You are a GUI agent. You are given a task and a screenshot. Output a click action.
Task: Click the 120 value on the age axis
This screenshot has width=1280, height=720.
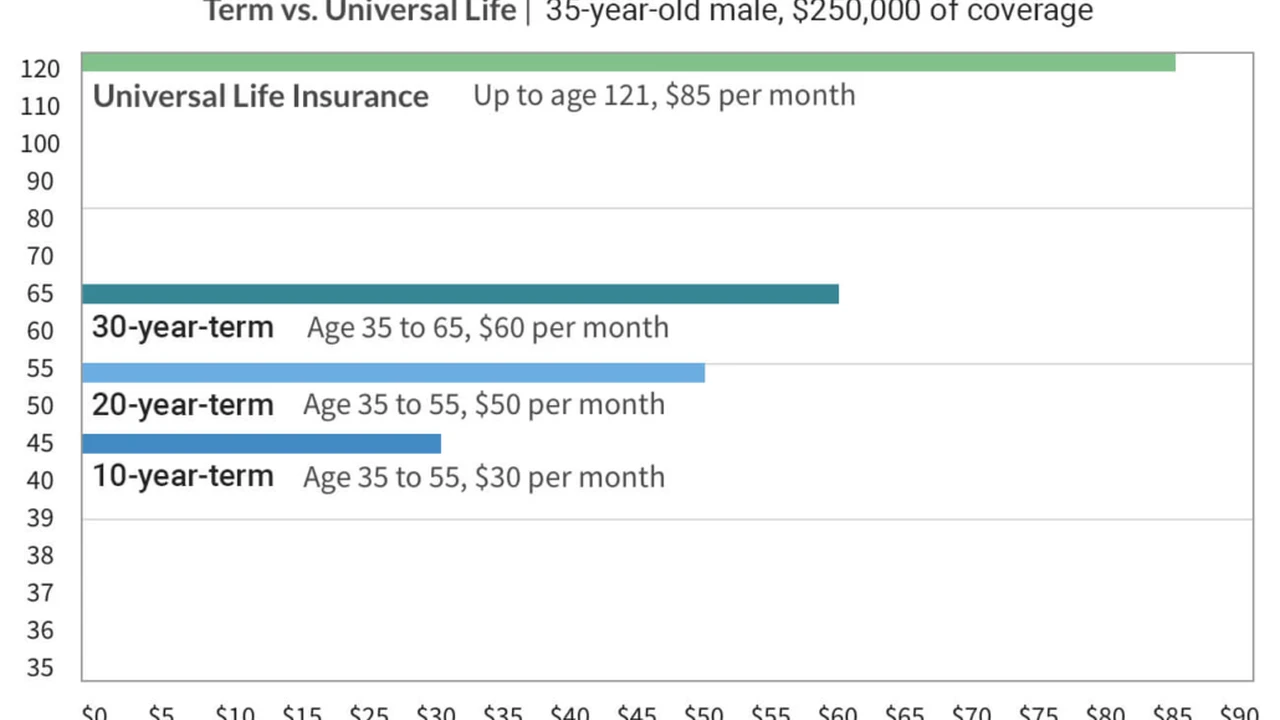point(40,69)
